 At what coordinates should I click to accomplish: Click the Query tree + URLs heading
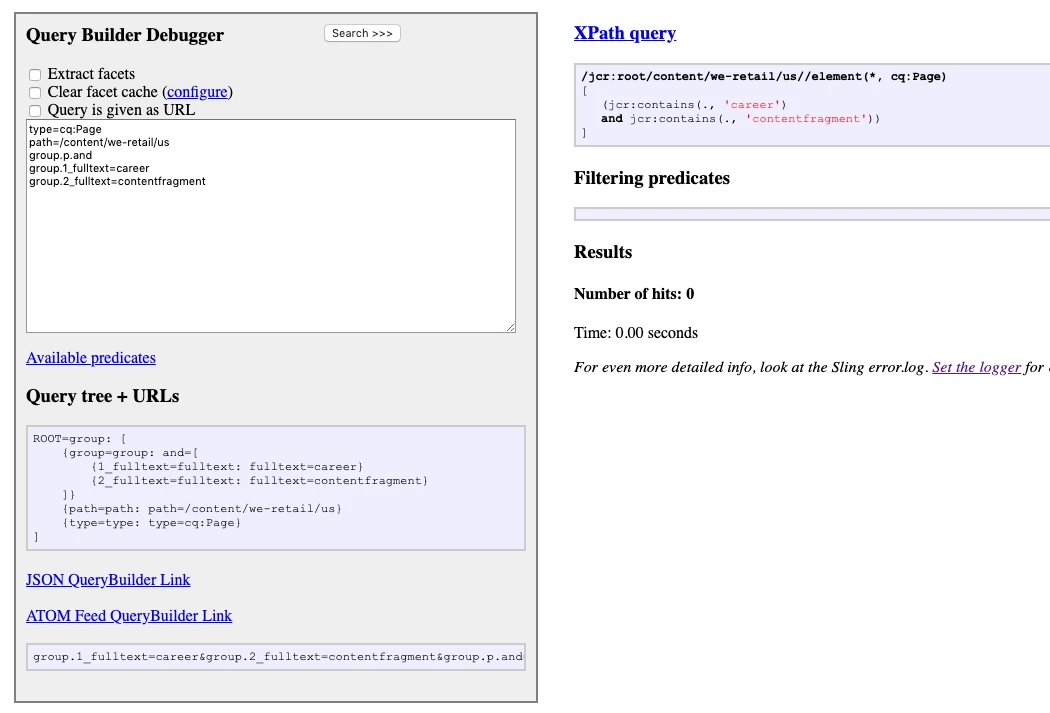(102, 396)
